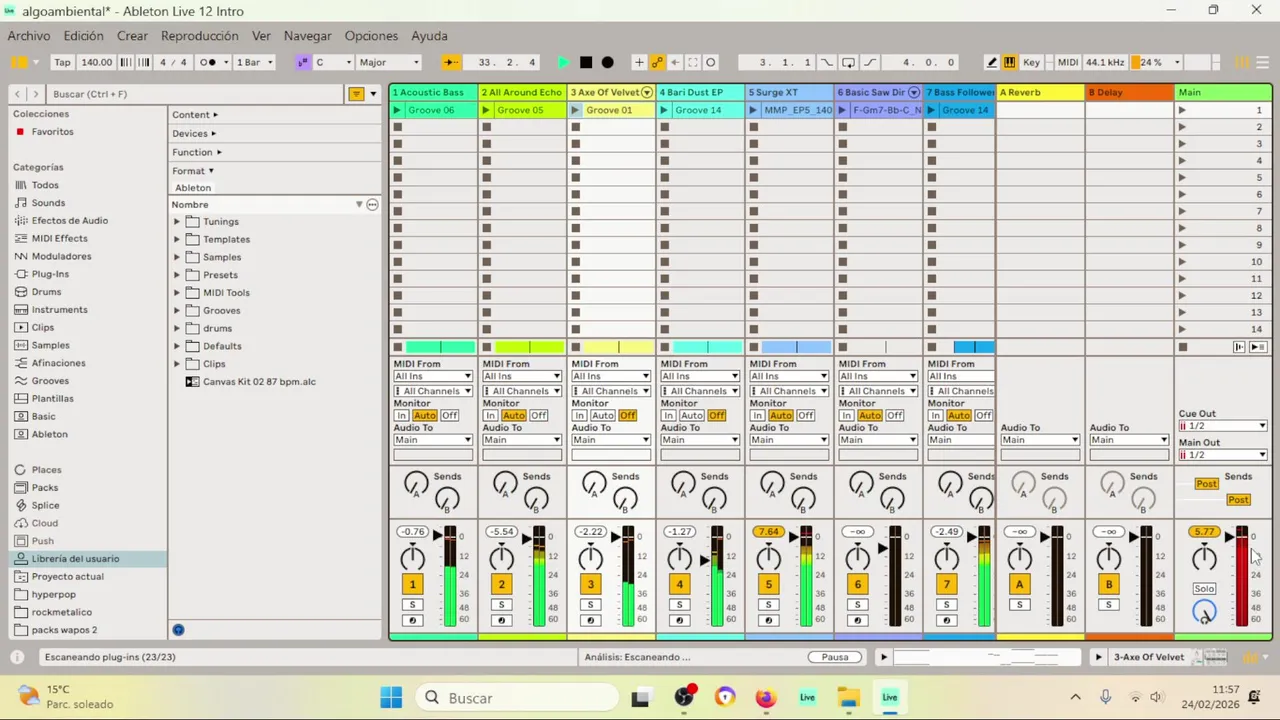Click the Re-enable Automation arrow
Viewport: 1280px width, 720px height.
click(675, 62)
